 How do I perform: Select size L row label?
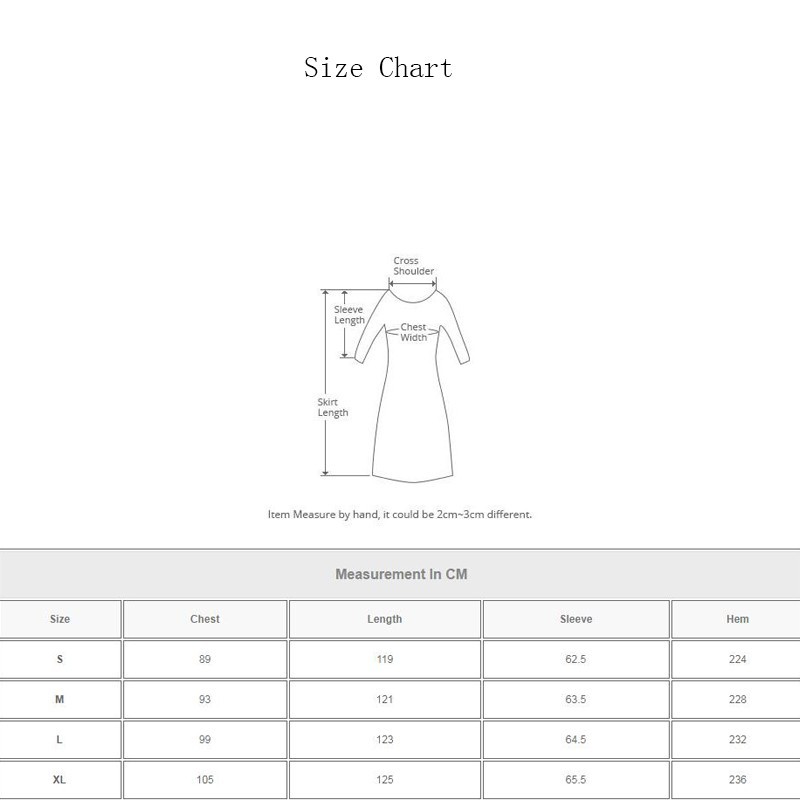click(x=59, y=739)
